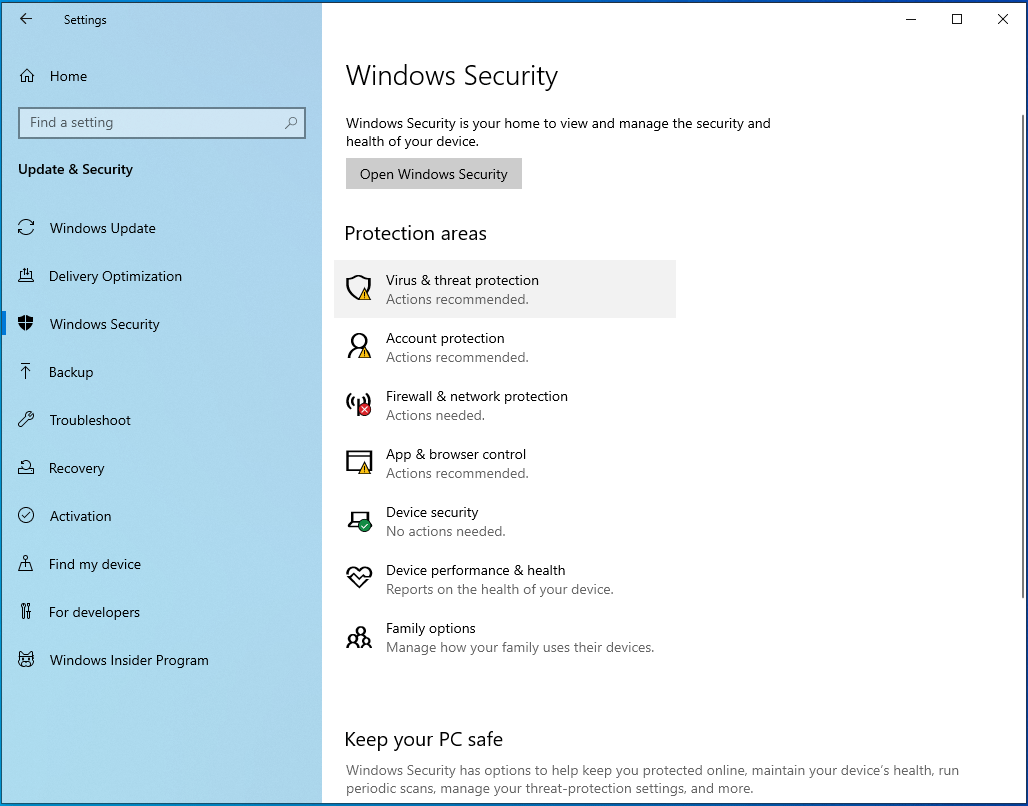Viewport: 1028px width, 806px height.
Task: Click the Virus & threat protection shield icon
Action: [x=358, y=289]
